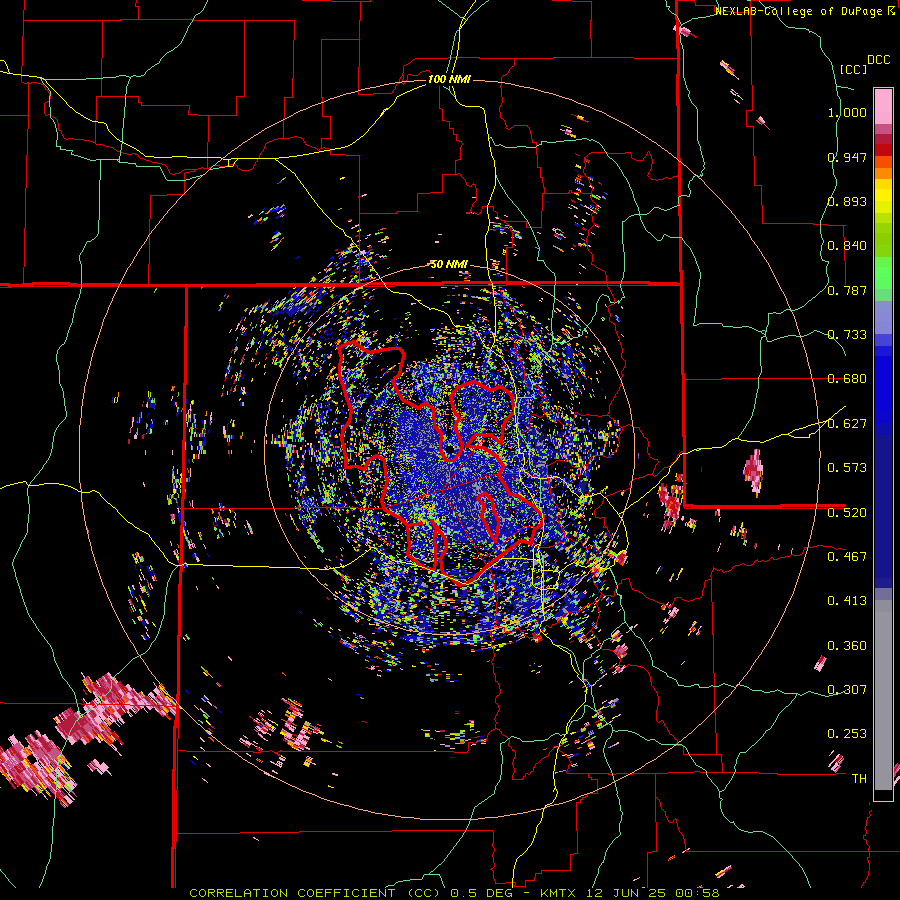Click the 0.467 legend value

847,557
